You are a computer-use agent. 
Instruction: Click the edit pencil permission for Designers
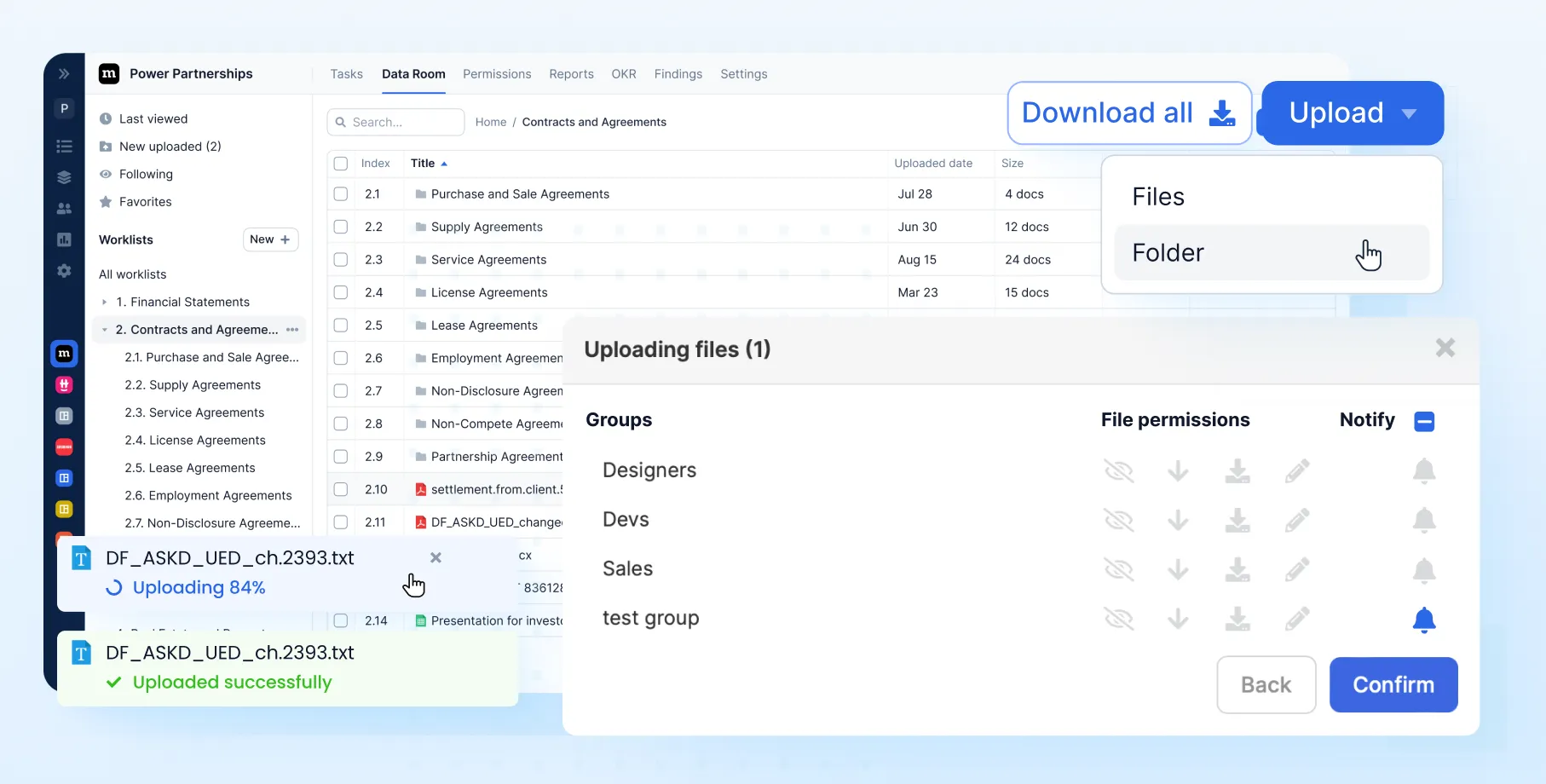tap(1297, 470)
